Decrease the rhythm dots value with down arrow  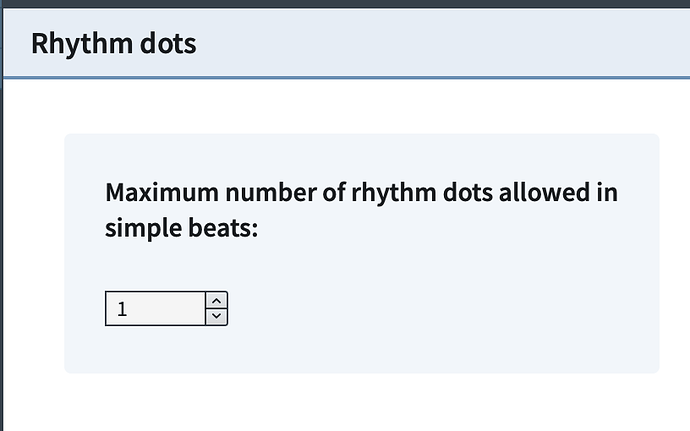point(216,316)
